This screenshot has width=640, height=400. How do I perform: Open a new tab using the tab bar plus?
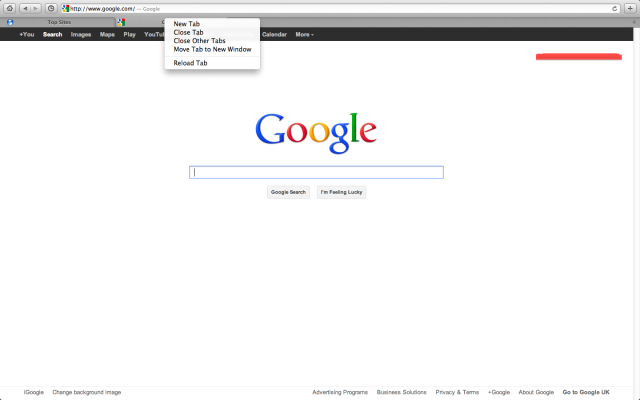[x=634, y=22]
